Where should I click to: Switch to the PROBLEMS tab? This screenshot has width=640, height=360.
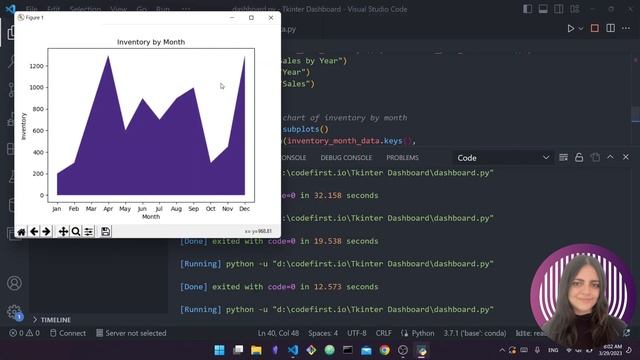(402, 158)
